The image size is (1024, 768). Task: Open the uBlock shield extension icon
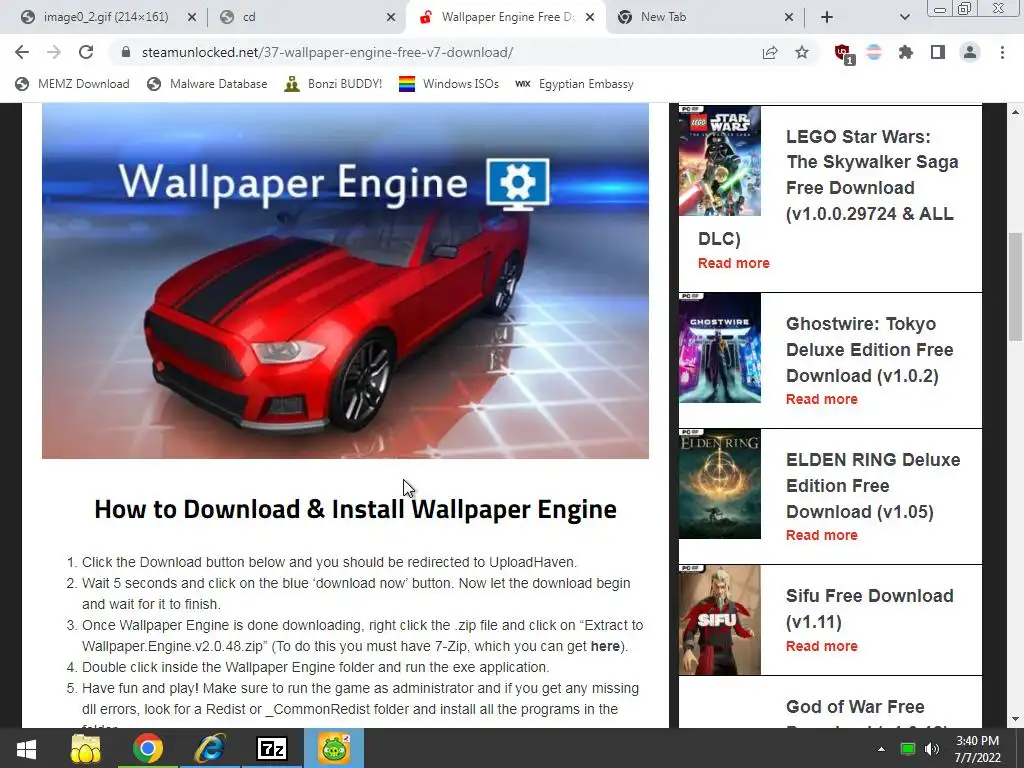[x=844, y=54]
